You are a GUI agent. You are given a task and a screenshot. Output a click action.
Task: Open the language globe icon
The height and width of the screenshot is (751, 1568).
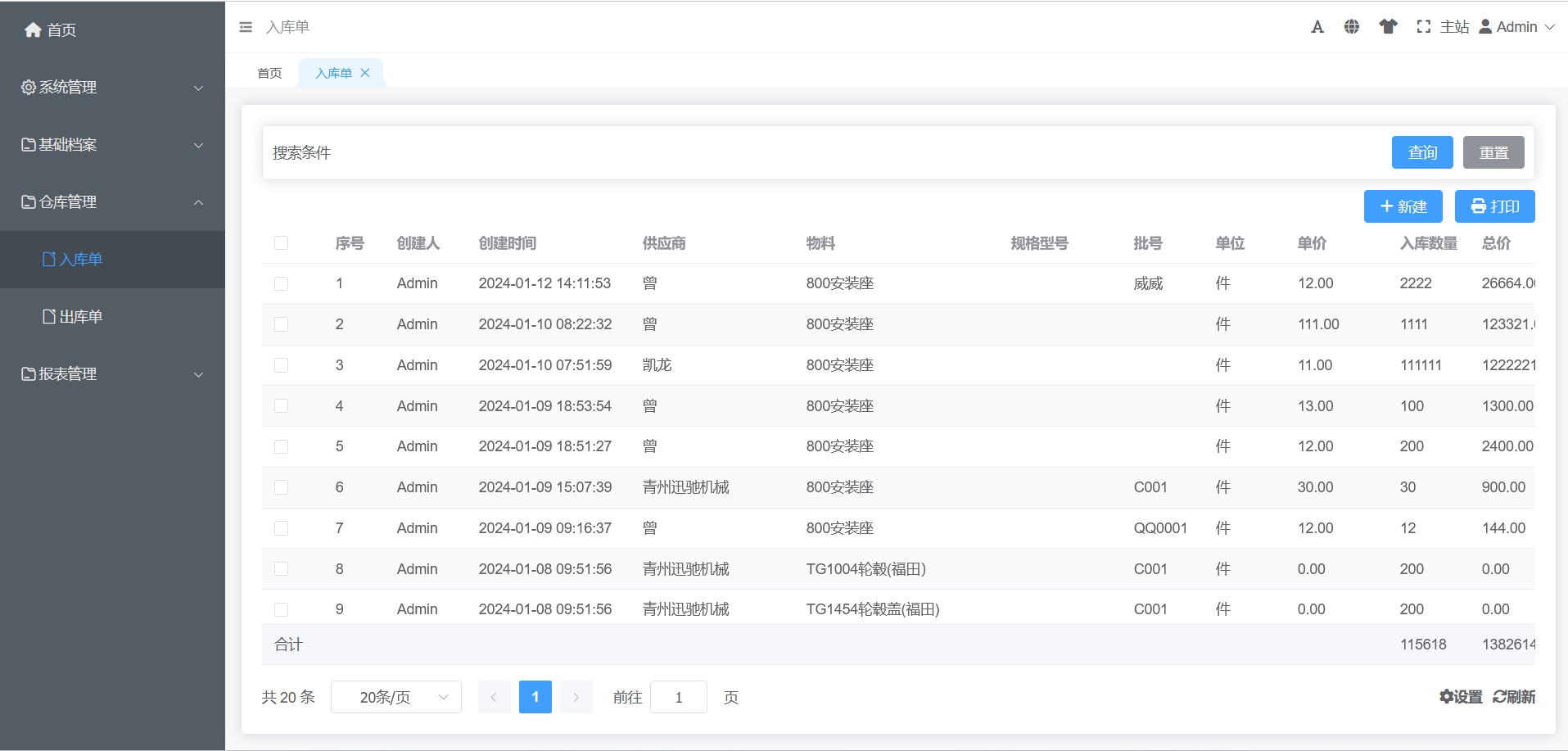(x=1352, y=27)
